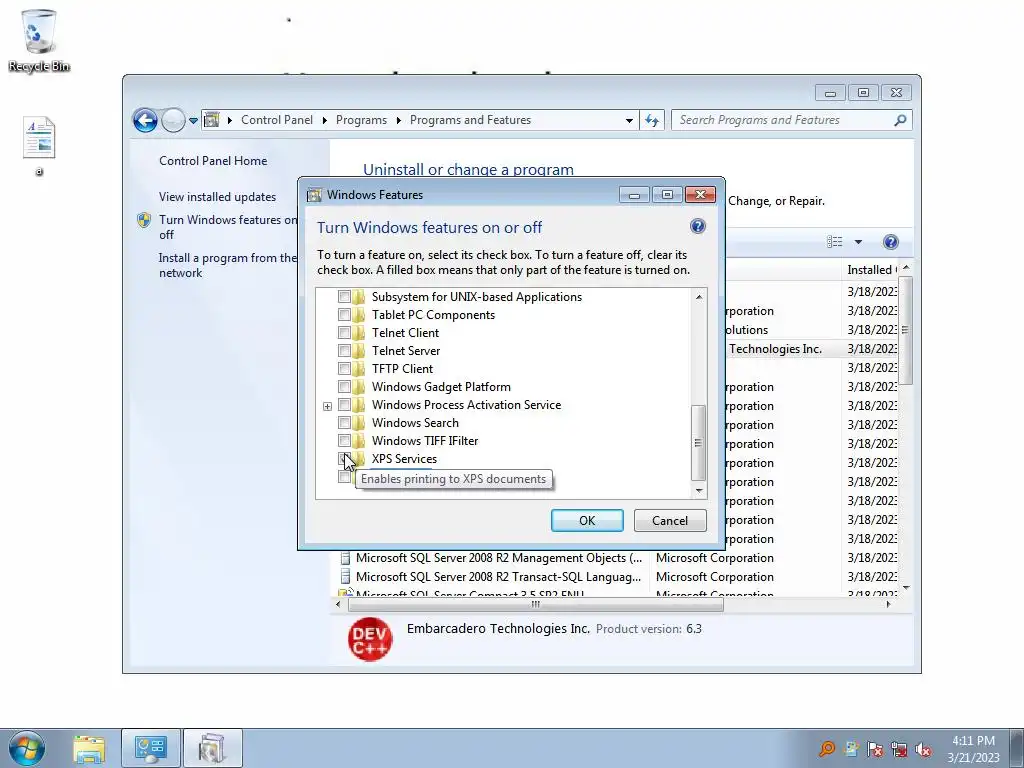The width and height of the screenshot is (1024, 768).
Task: Switch to Control Panel taskbar button
Action: tap(151, 748)
